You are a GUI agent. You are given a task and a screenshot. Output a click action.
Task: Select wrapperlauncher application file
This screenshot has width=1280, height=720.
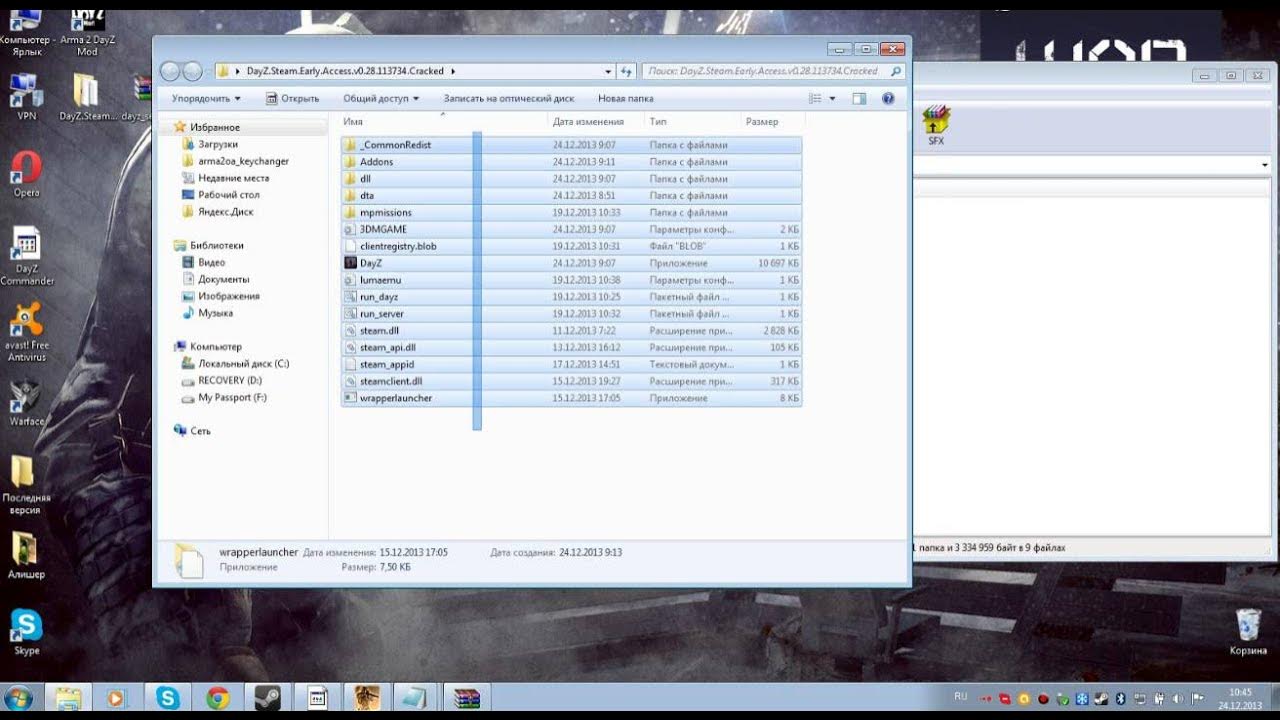coord(571,398)
